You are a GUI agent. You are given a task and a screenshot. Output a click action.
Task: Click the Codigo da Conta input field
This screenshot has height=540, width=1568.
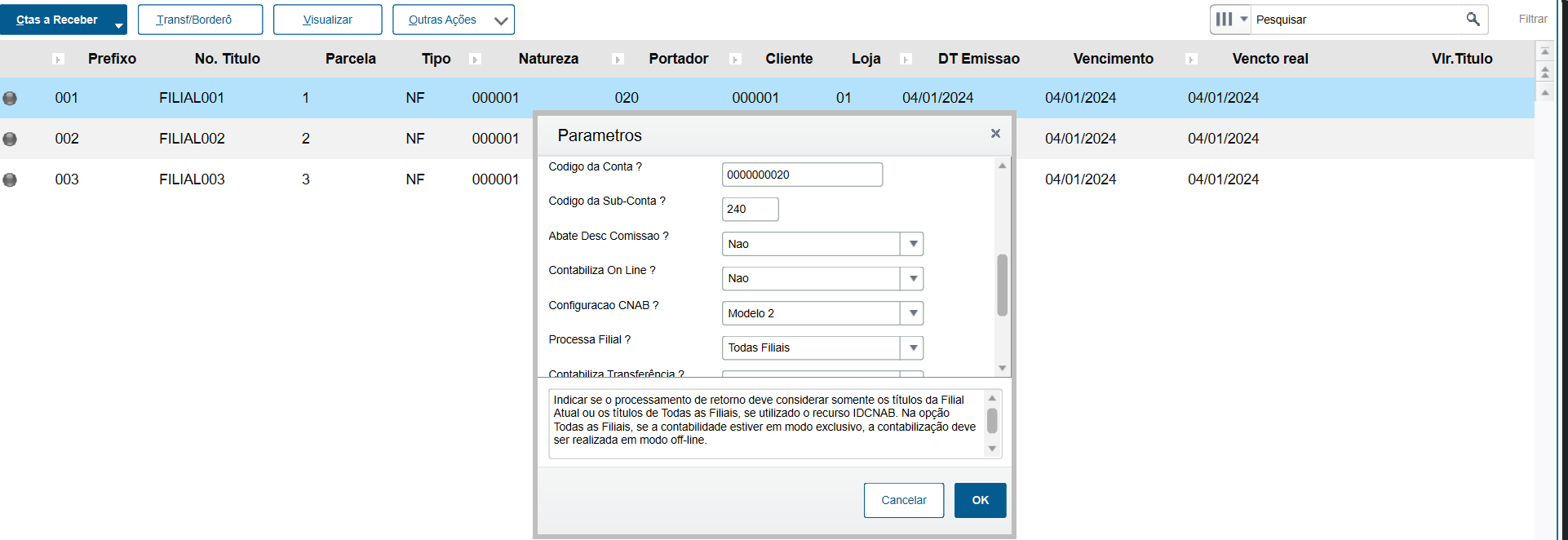pyautogui.click(x=801, y=175)
